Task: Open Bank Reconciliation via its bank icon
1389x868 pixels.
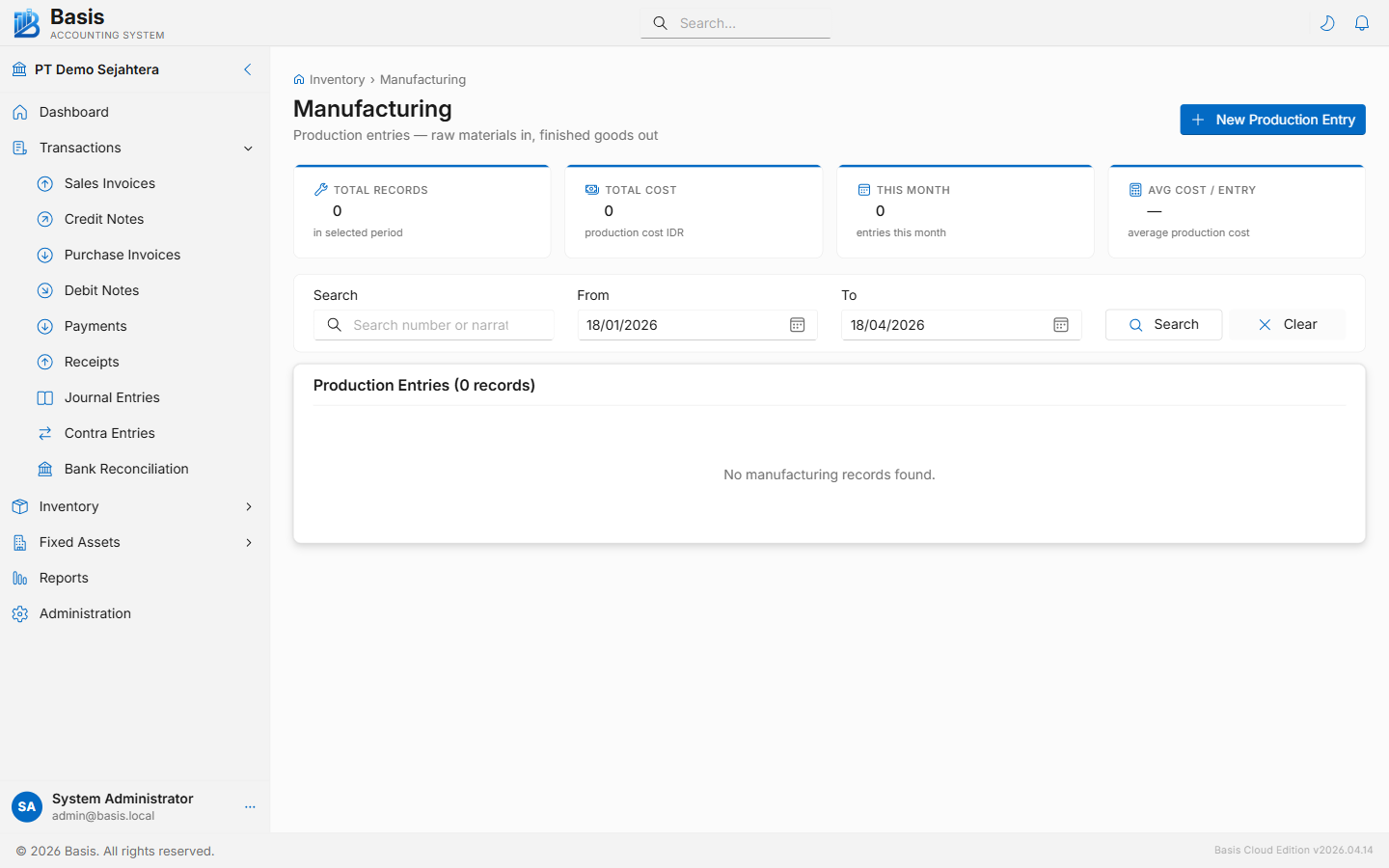Action: click(44, 469)
